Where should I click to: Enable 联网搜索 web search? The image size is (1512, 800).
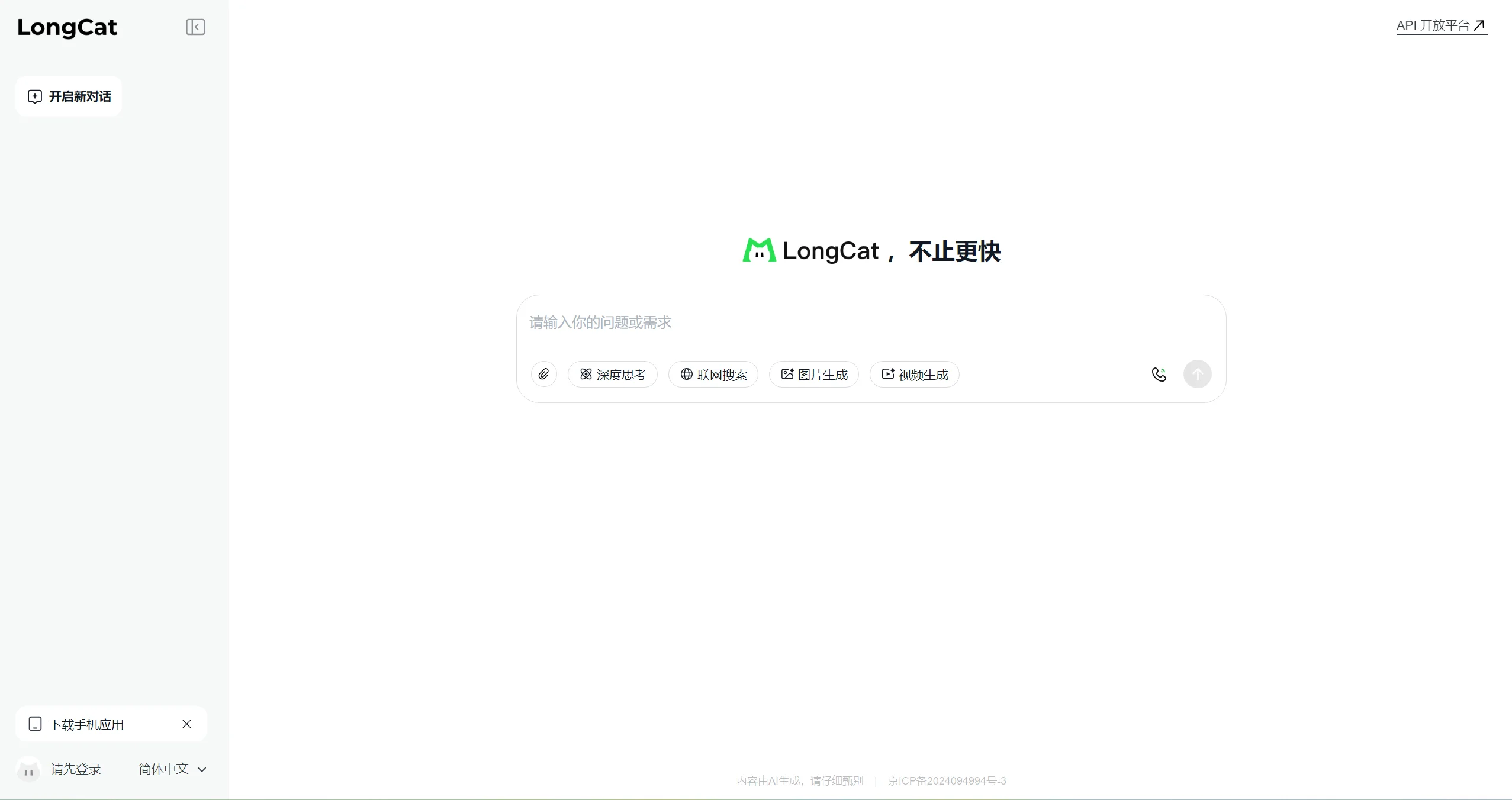click(713, 375)
